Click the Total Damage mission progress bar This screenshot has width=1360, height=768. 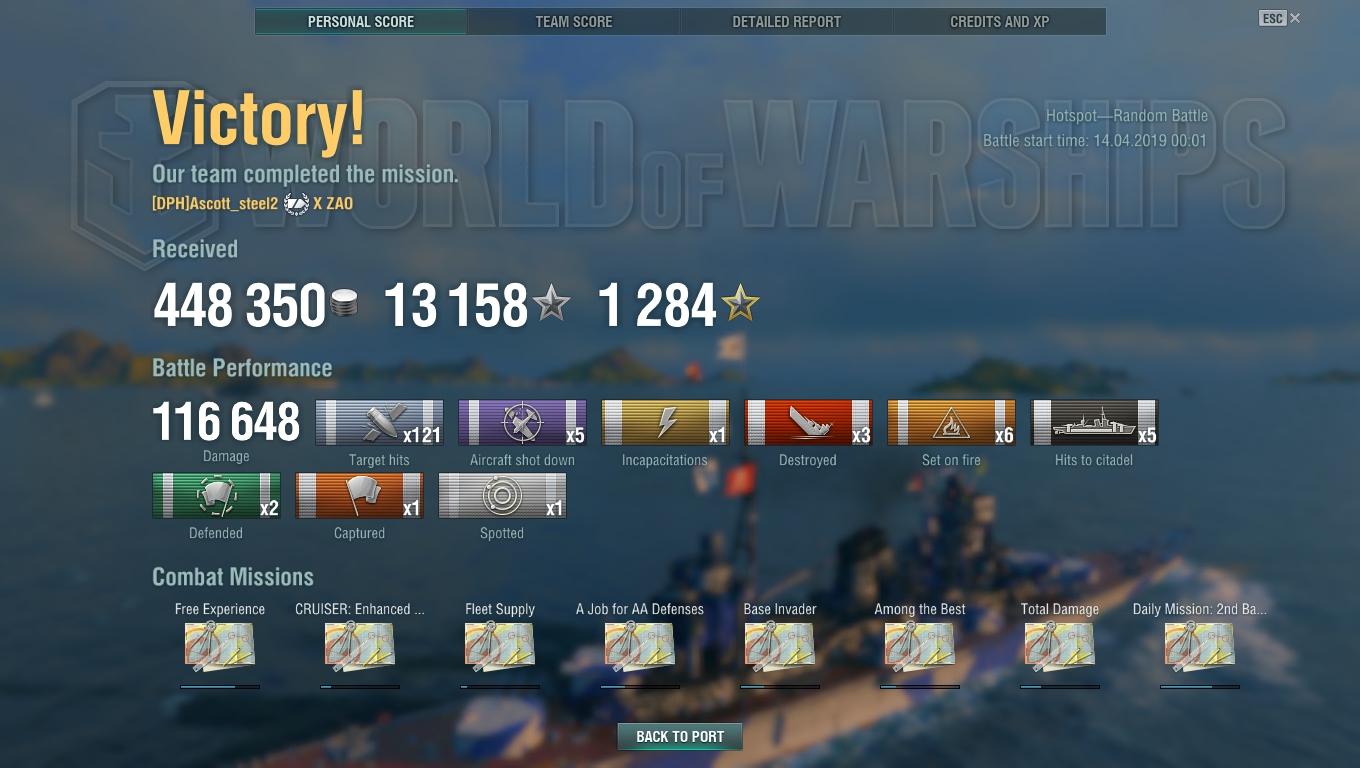(x=1060, y=687)
